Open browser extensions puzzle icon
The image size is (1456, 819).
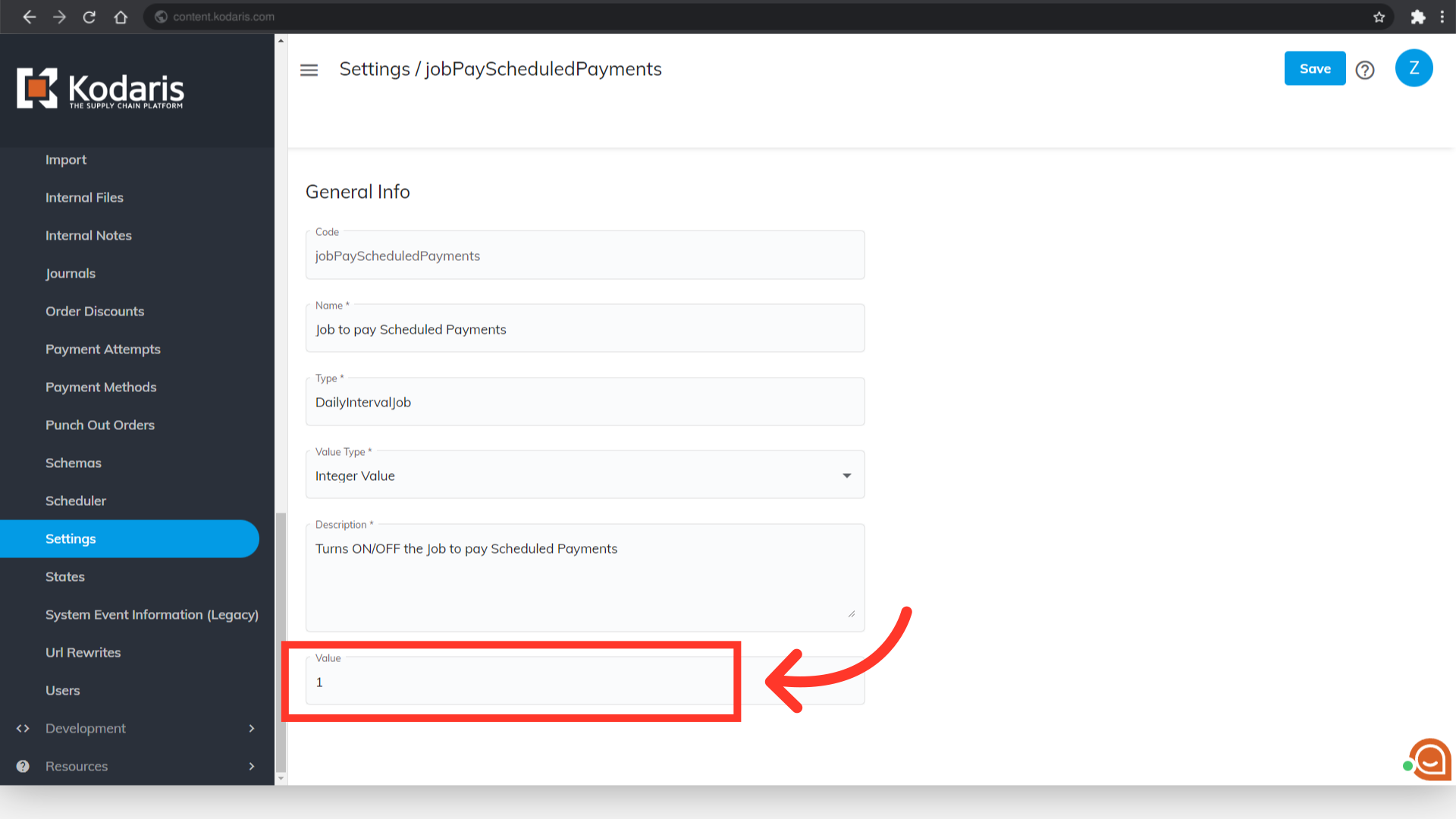(x=1417, y=17)
